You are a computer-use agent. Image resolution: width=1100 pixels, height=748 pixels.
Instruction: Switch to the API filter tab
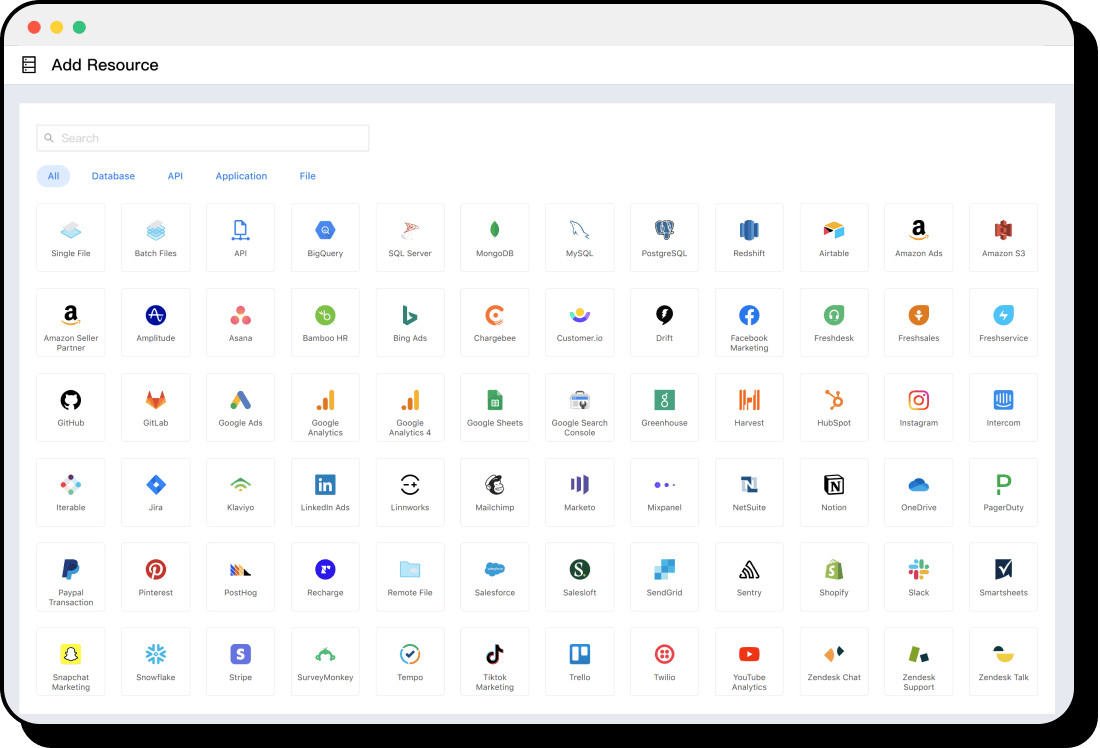pyautogui.click(x=175, y=176)
